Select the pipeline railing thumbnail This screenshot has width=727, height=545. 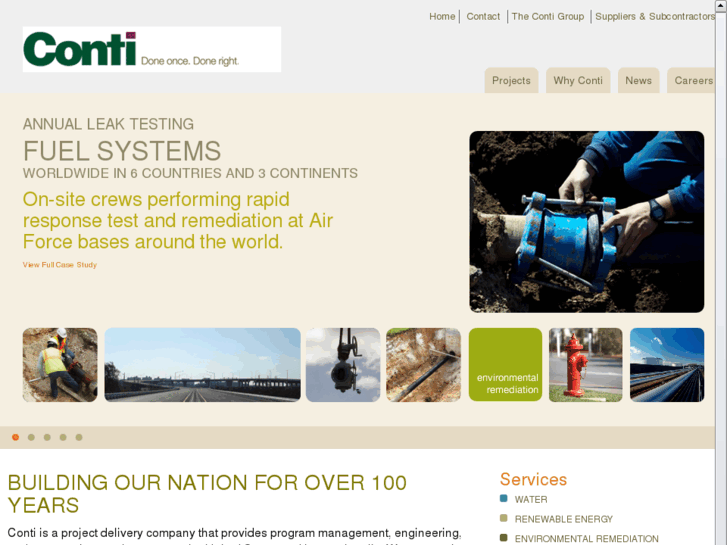667,365
